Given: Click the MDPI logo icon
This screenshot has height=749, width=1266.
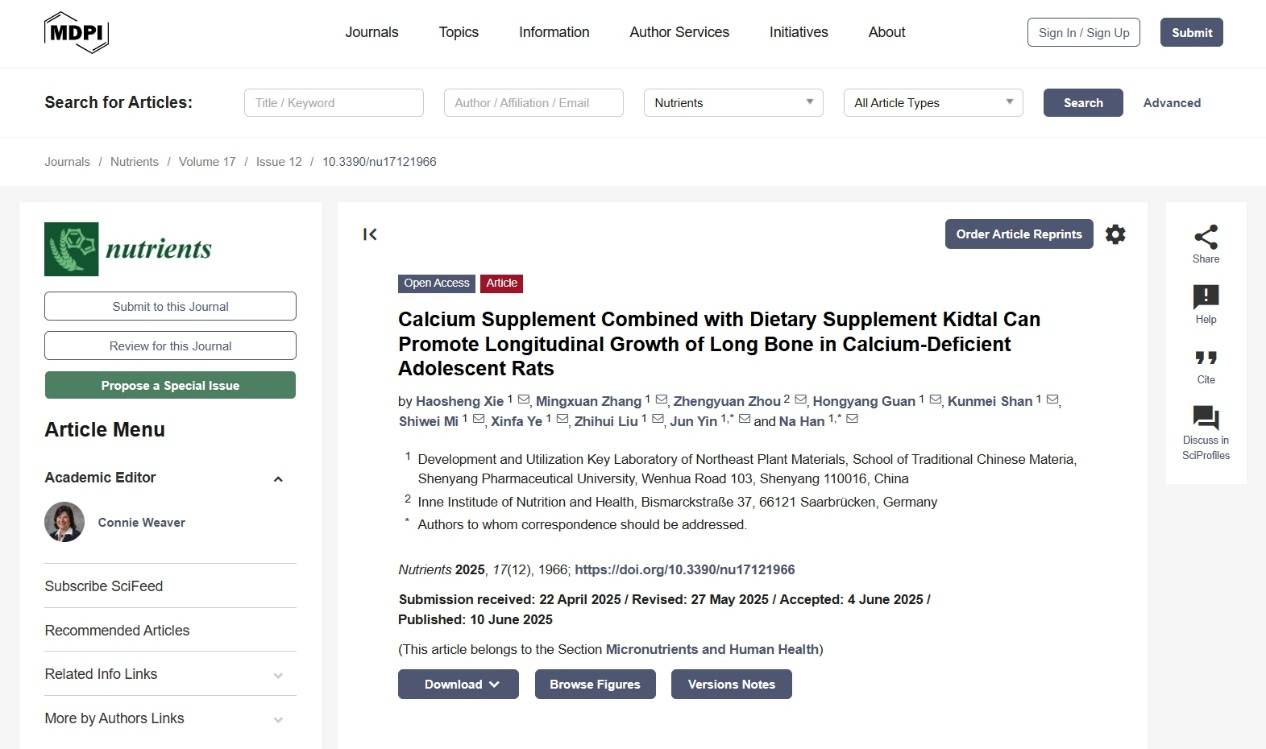Looking at the screenshot, I should [76, 32].
